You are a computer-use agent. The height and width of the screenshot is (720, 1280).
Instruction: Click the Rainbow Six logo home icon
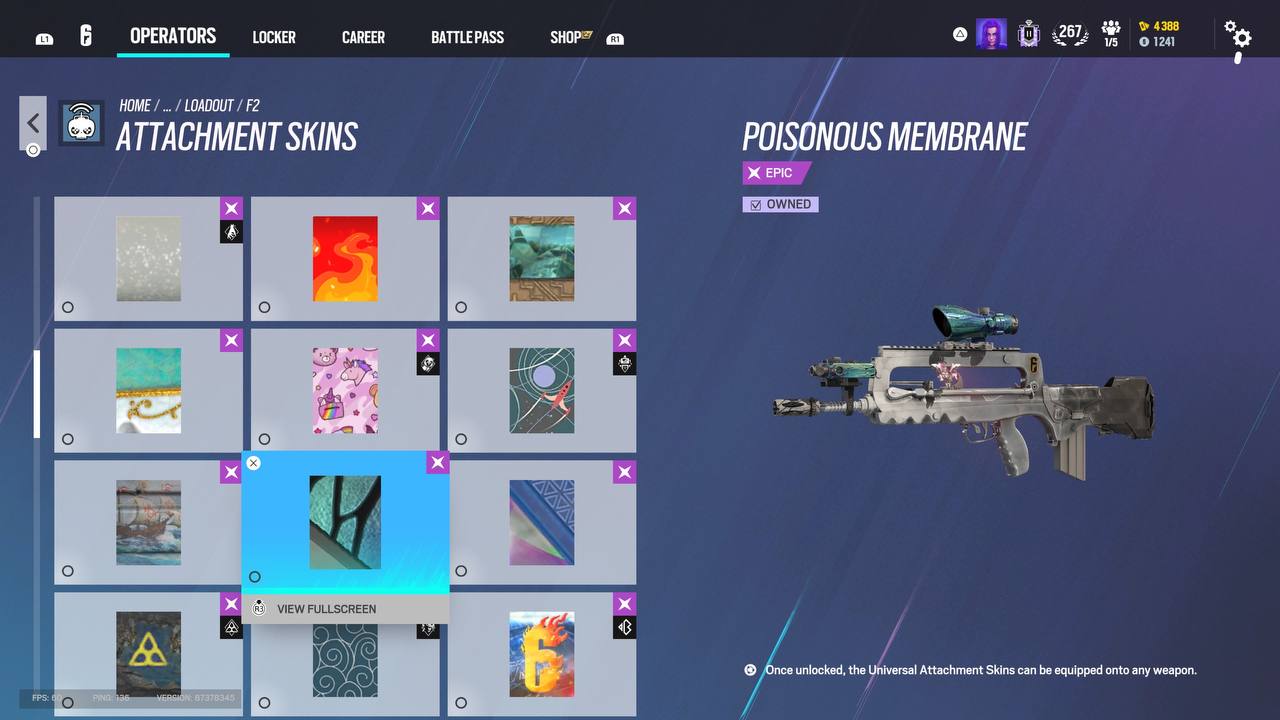point(86,37)
